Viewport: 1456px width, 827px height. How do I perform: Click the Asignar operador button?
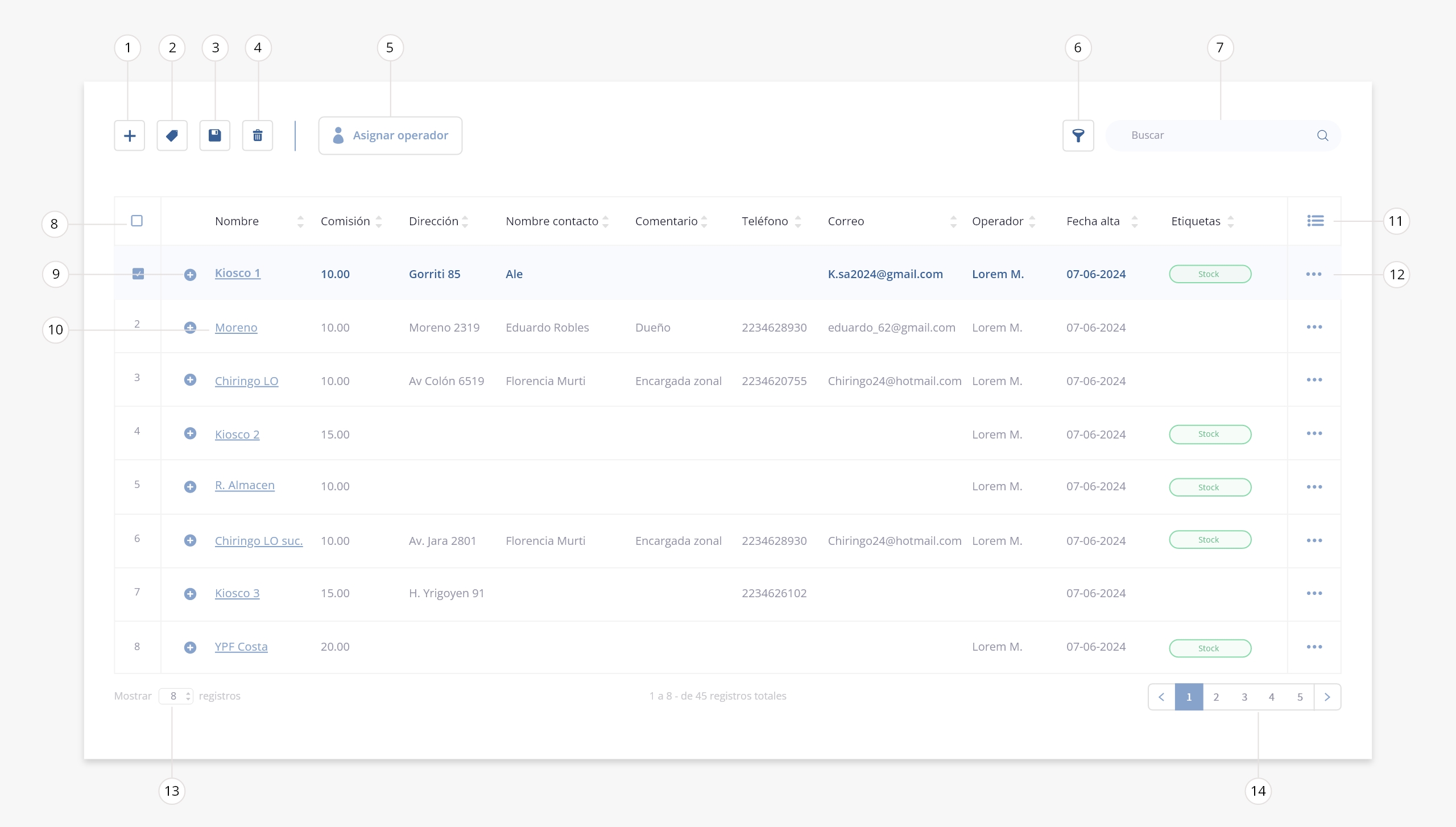pyautogui.click(x=390, y=135)
